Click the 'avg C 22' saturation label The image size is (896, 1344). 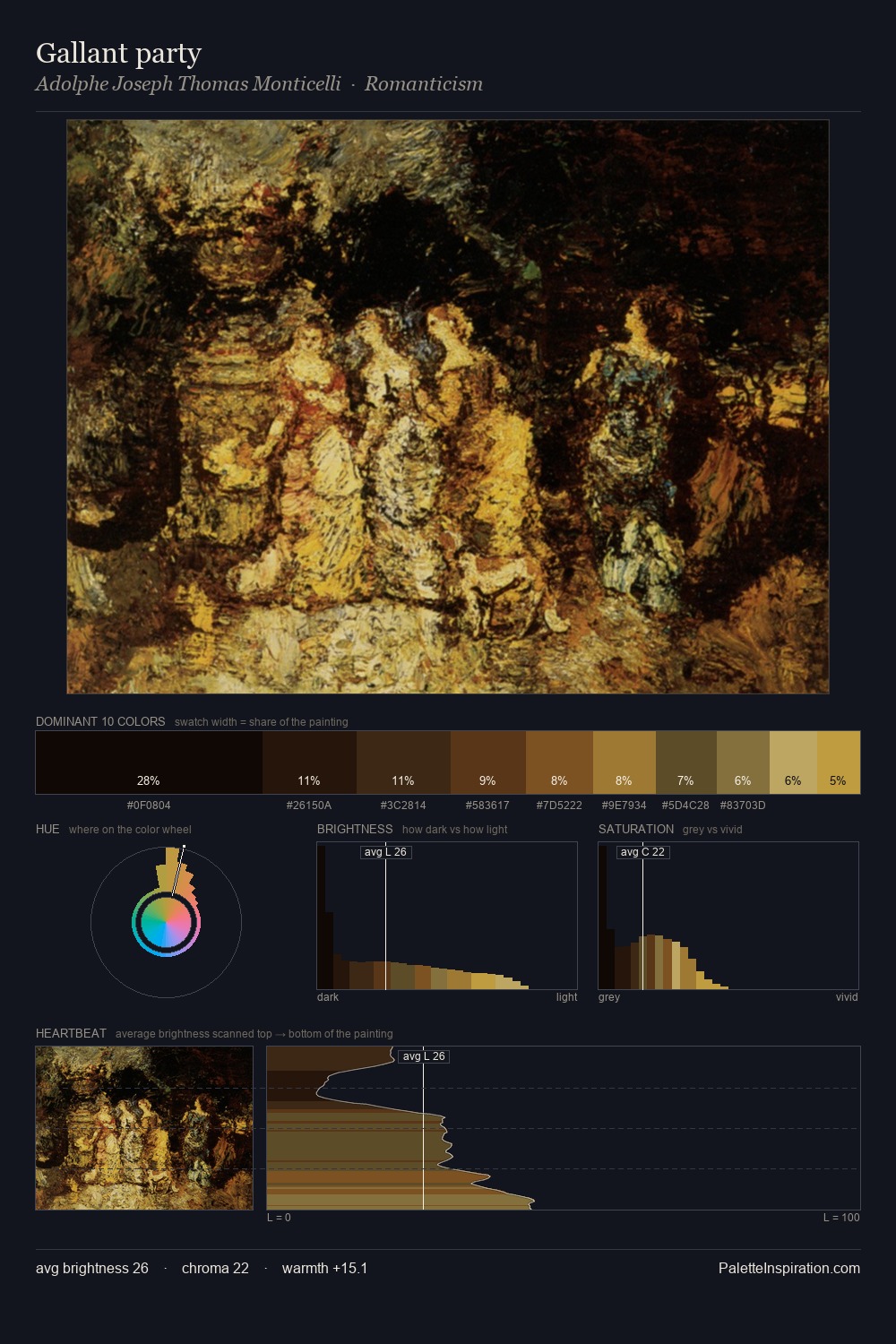642,852
